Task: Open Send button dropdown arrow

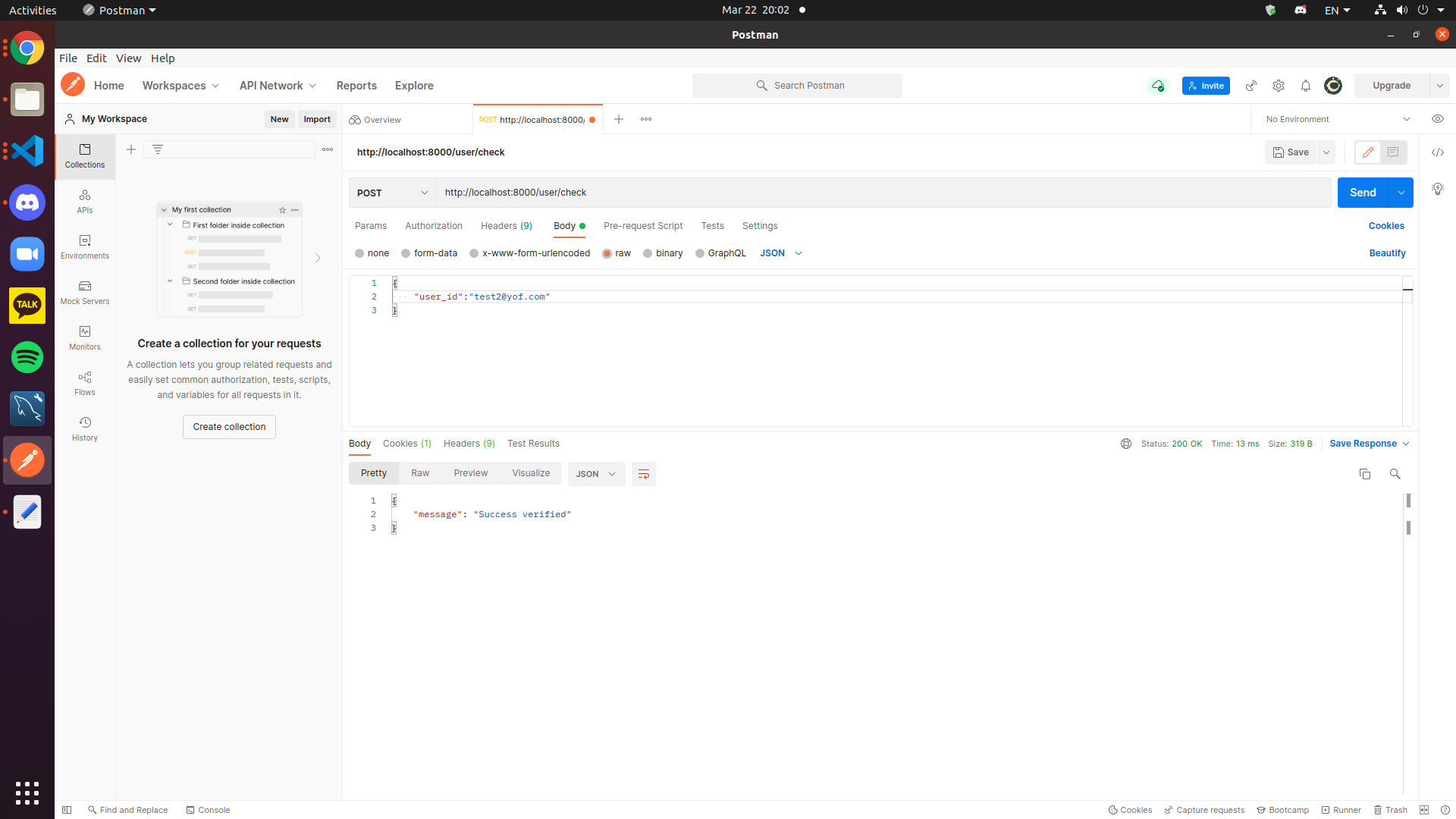Action: (x=1401, y=193)
